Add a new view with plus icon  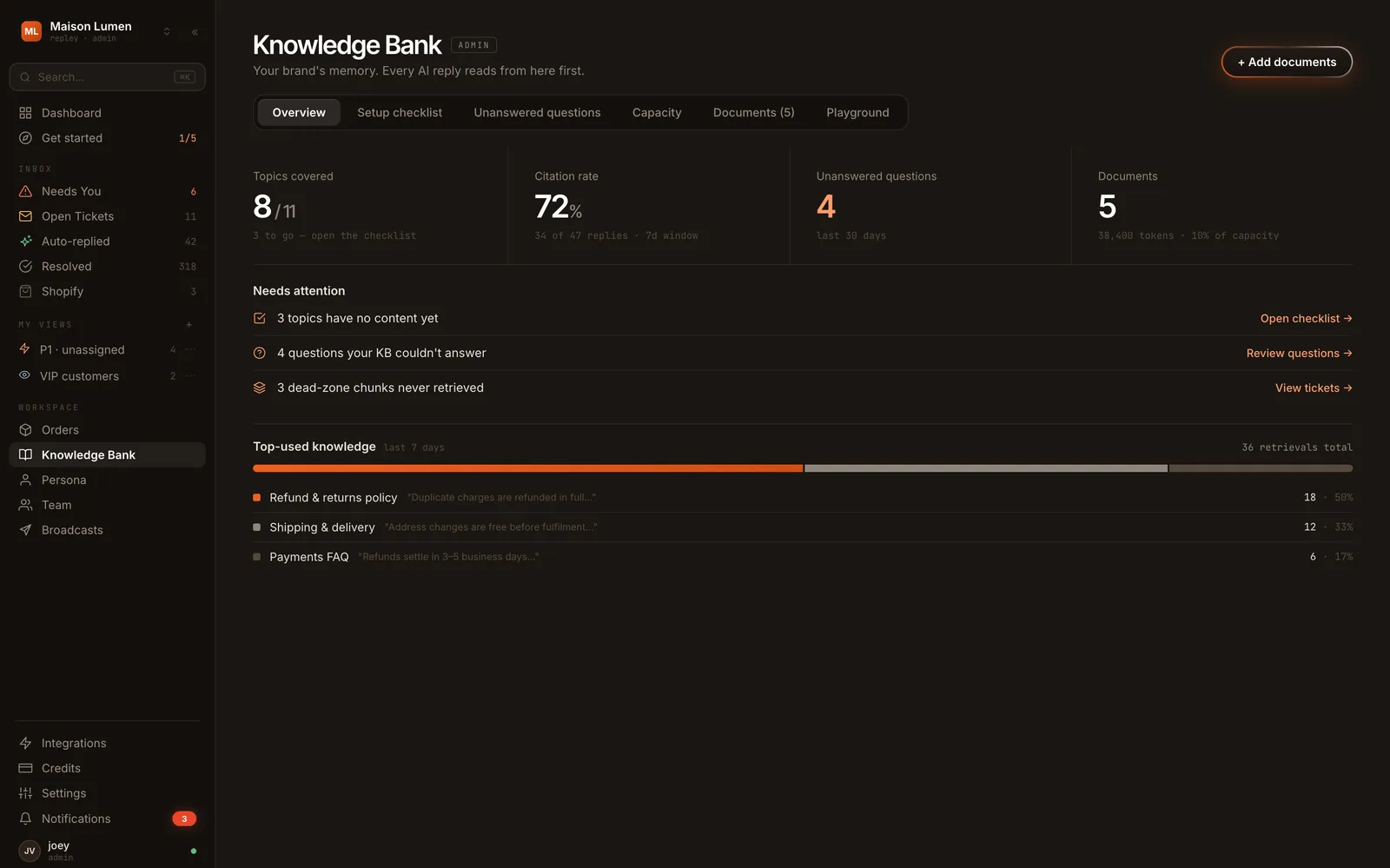(189, 325)
